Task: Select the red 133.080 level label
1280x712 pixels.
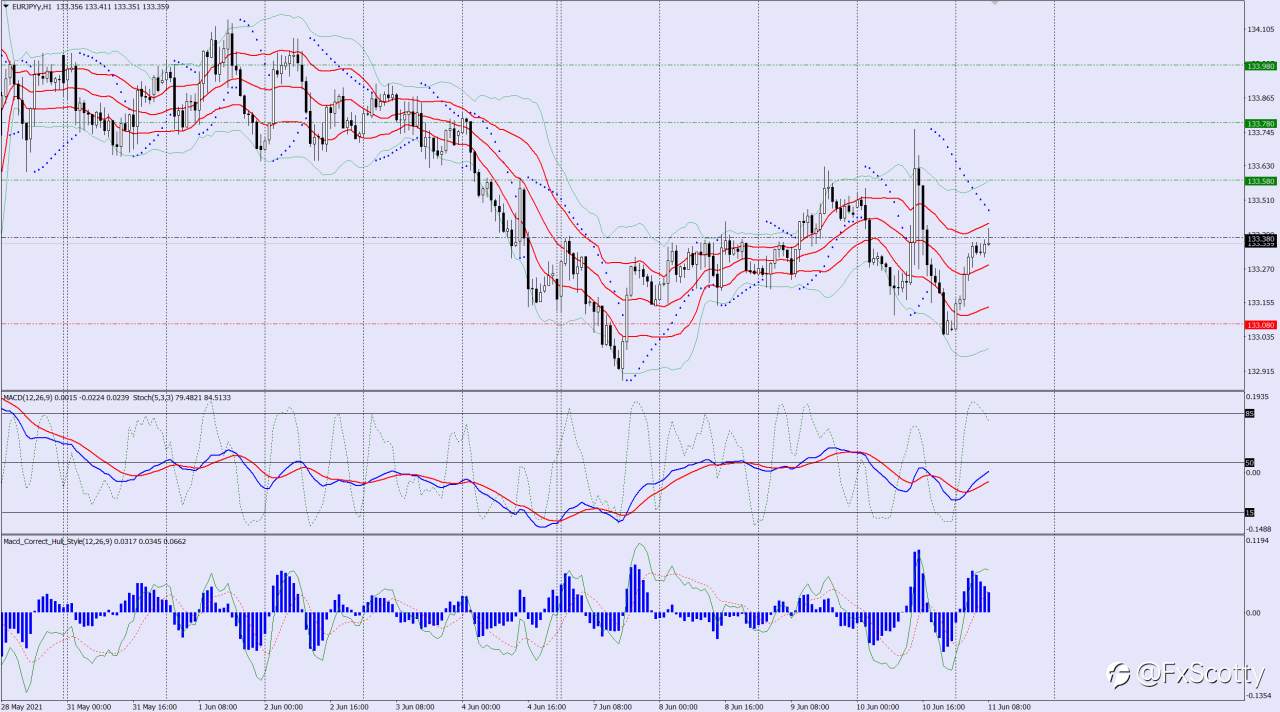Action: (x=1260, y=325)
